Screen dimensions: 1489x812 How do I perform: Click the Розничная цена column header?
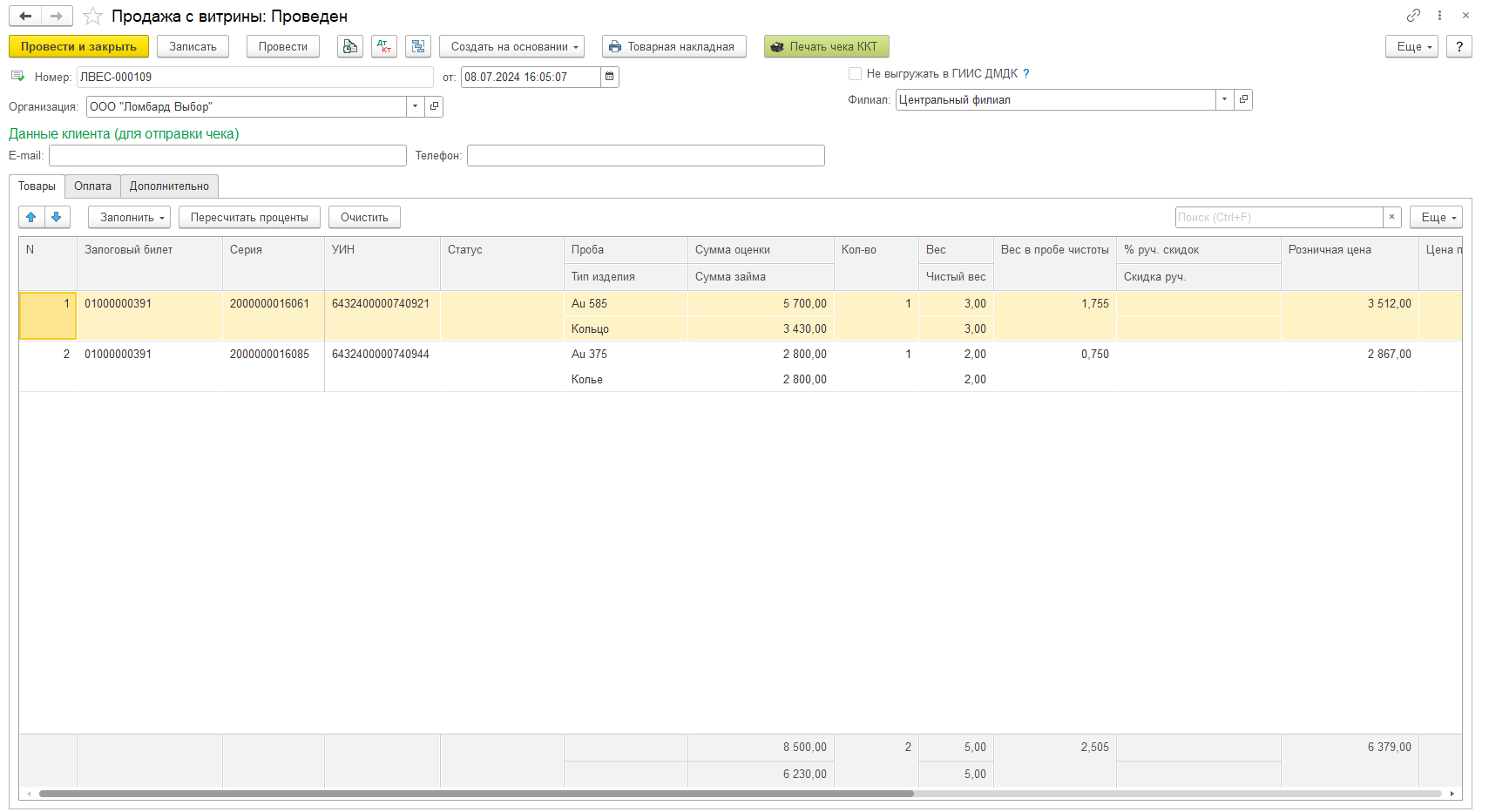click(x=1350, y=263)
